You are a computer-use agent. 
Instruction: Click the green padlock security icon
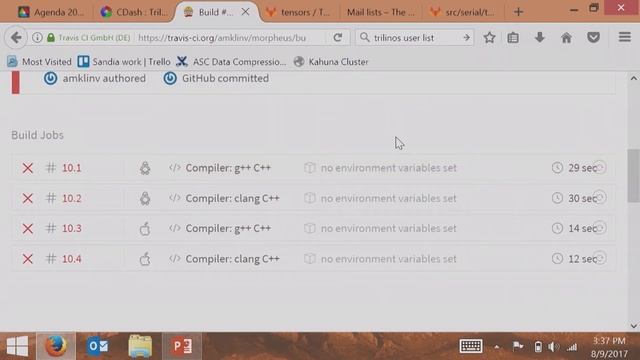pyautogui.click(x=51, y=38)
